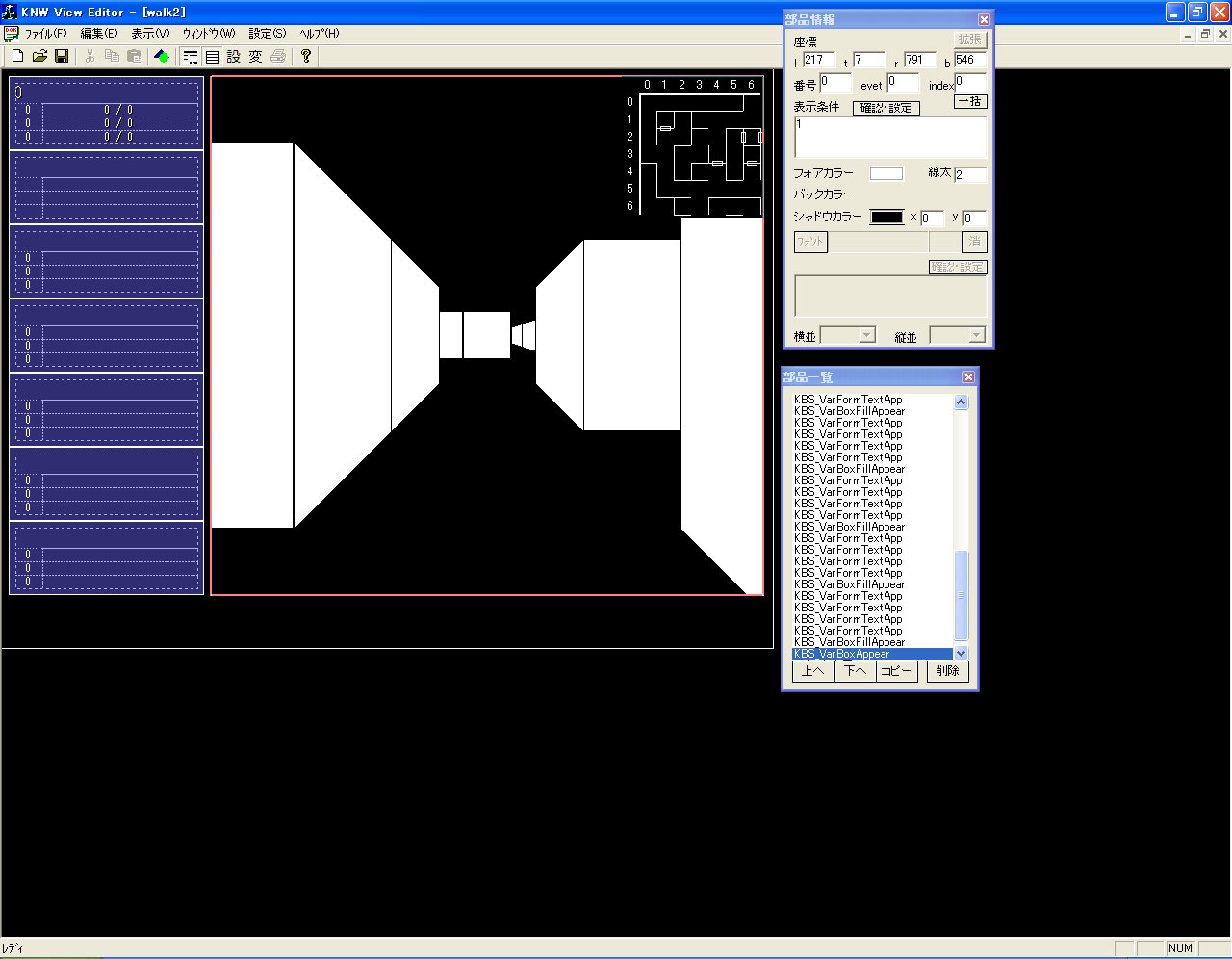Click the 拡張 button
This screenshot has height=959, width=1232.
tap(970, 39)
